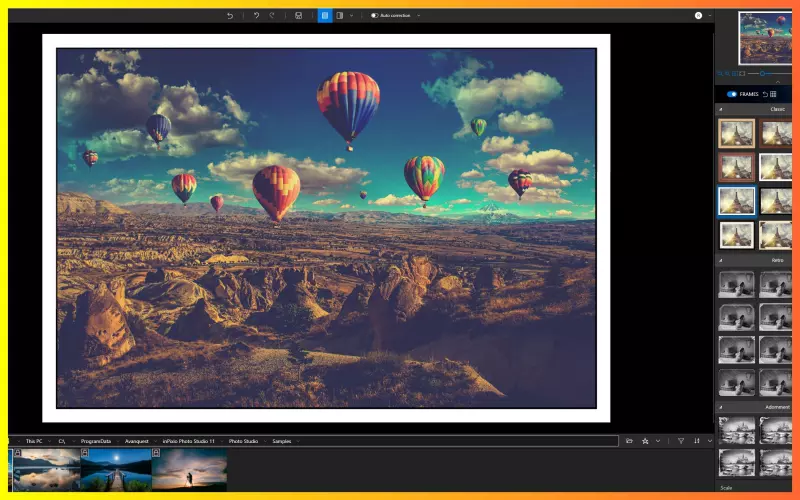
Task: Save the photo with the disk icon
Action: [x=298, y=16]
